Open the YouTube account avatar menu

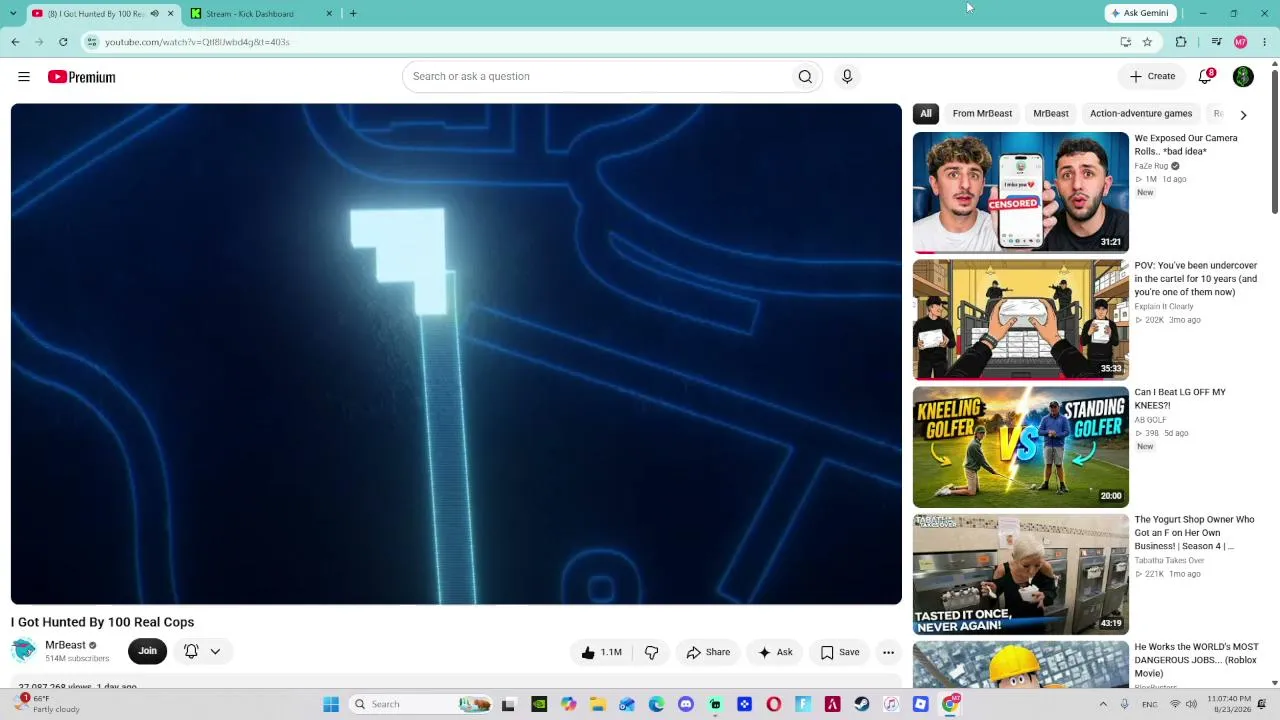(1243, 77)
